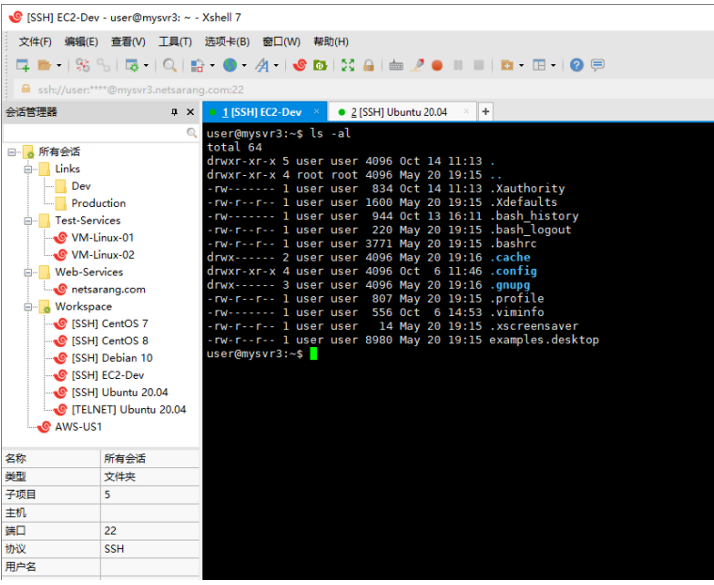The width and height of the screenshot is (714, 585).
Task: Collapse the Links folder tree node
Action: click(x=29, y=169)
